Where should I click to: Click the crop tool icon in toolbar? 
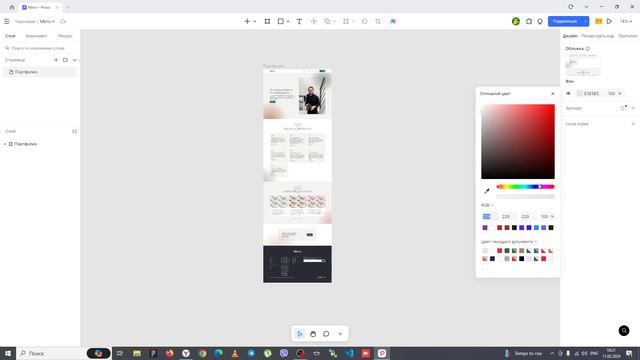(x=378, y=21)
